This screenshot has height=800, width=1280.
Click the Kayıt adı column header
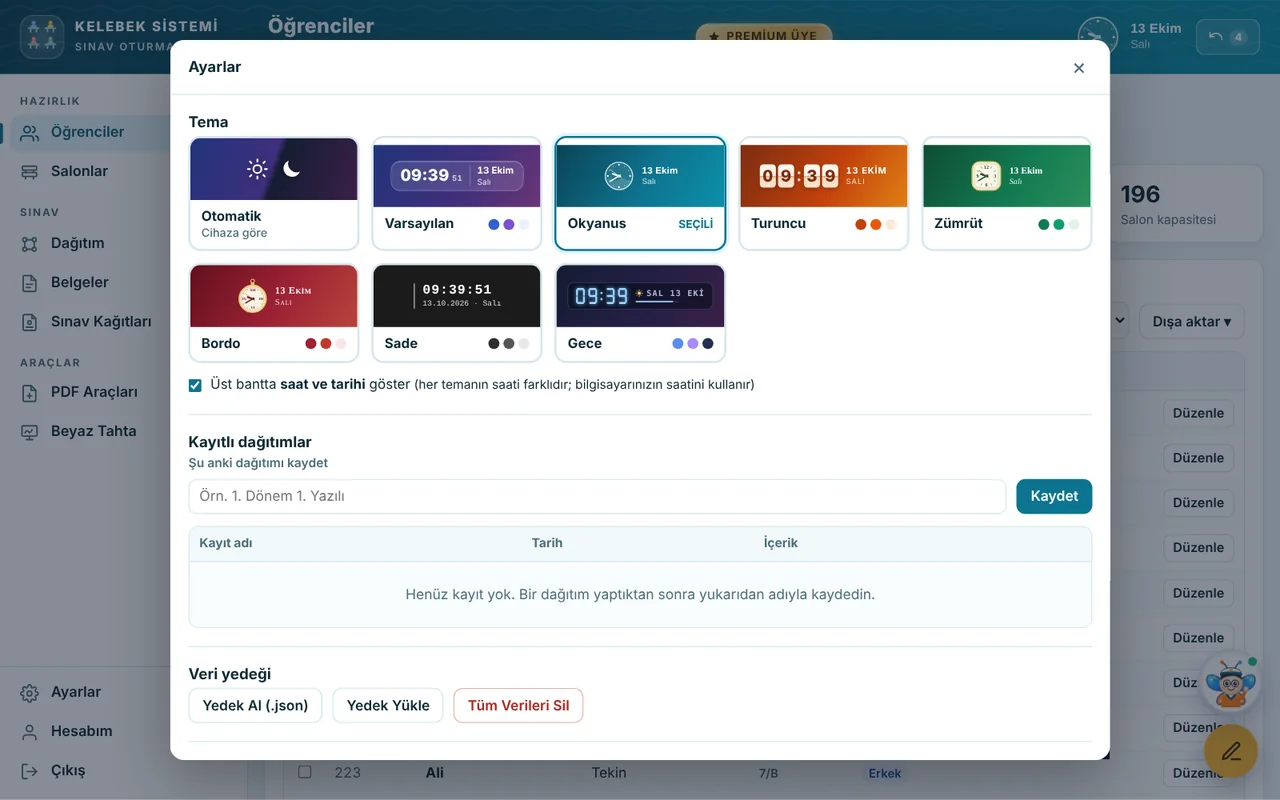click(x=226, y=543)
